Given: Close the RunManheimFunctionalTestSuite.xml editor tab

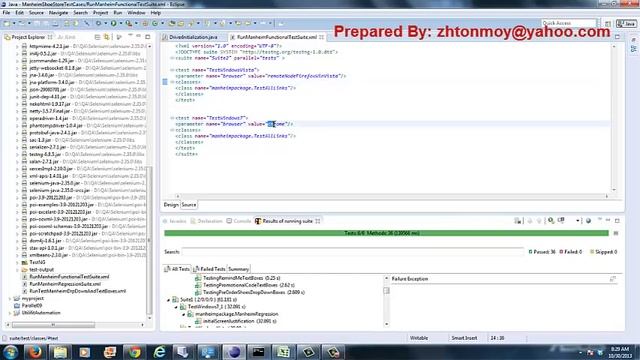Looking at the screenshot, I should pyautogui.click(x=322, y=37).
